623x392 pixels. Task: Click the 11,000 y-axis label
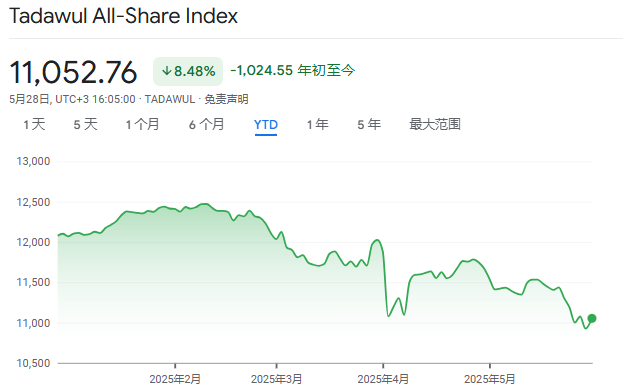[33, 323]
